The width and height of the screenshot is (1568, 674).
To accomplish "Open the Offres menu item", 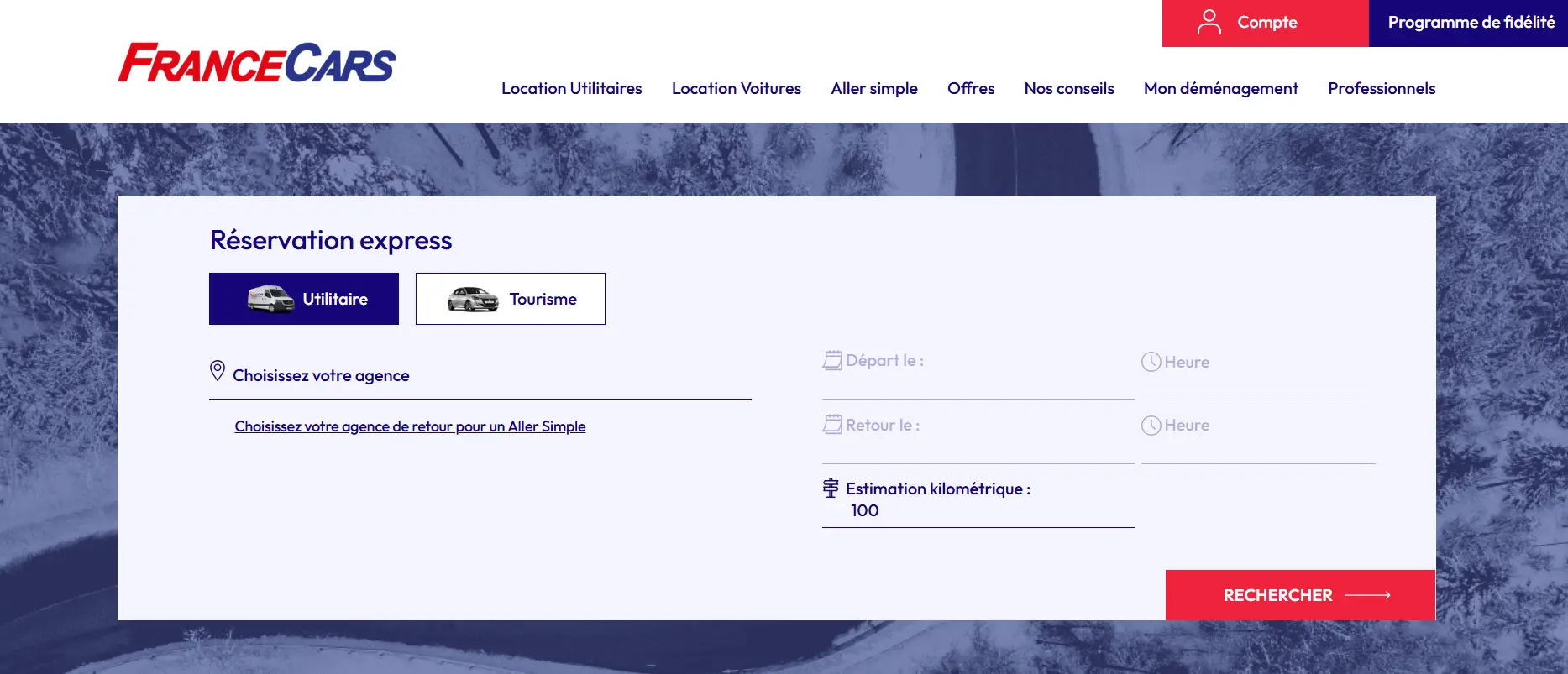I will [x=971, y=88].
